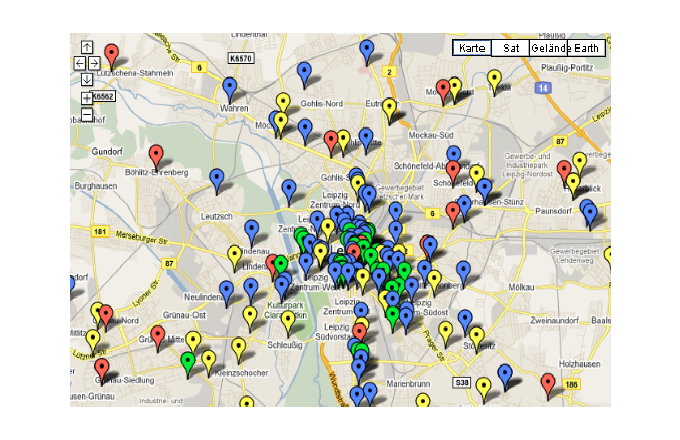The width and height of the screenshot is (680, 440).
Task: Pan the map right with the arrow control
Action: [94, 63]
